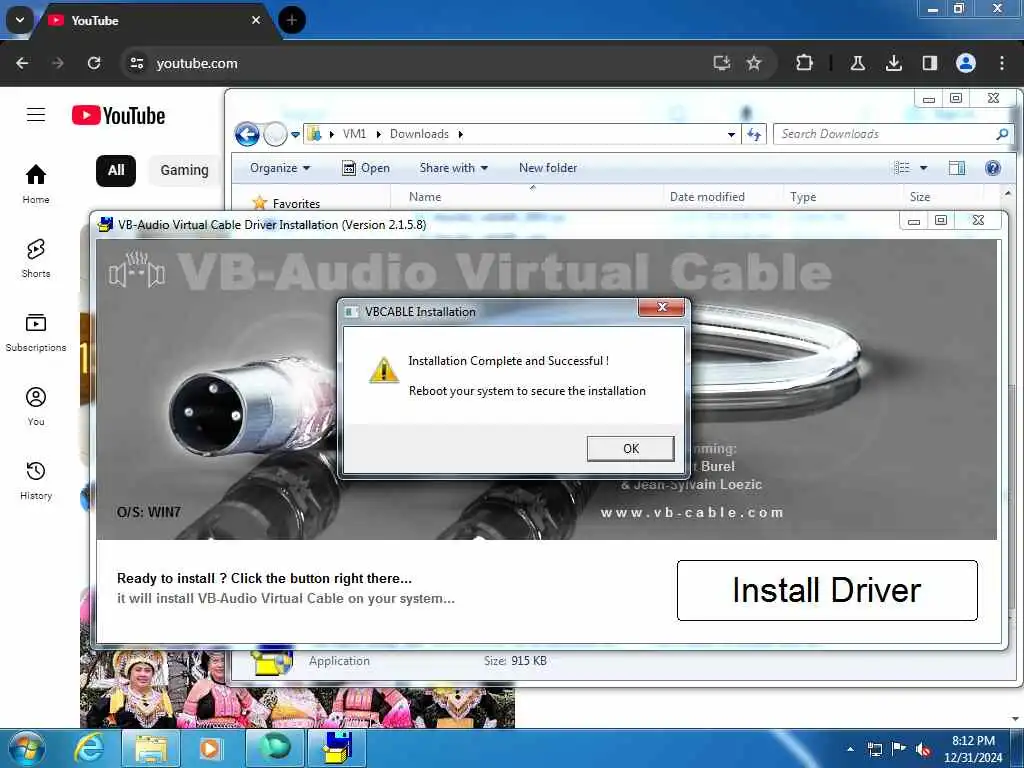Screen dimensions: 1024x768
Task: Select the All filter chip on YouTube
Action: pos(116,170)
